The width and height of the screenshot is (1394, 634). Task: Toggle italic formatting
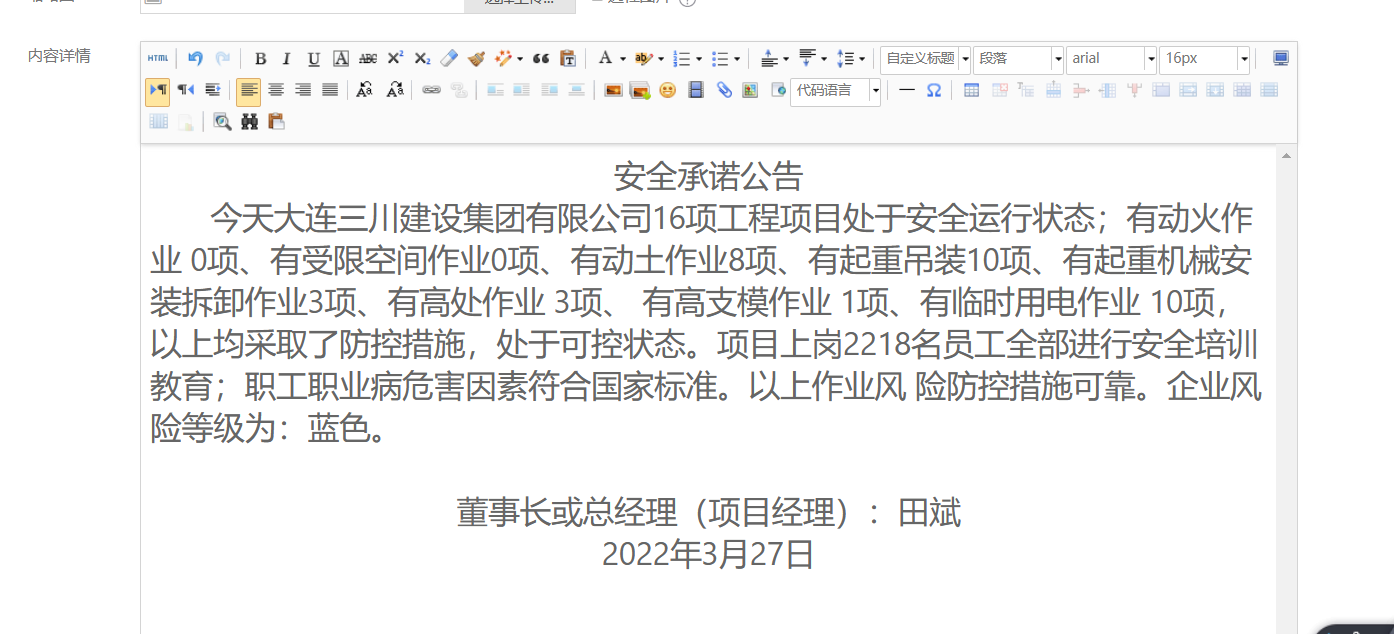287,59
